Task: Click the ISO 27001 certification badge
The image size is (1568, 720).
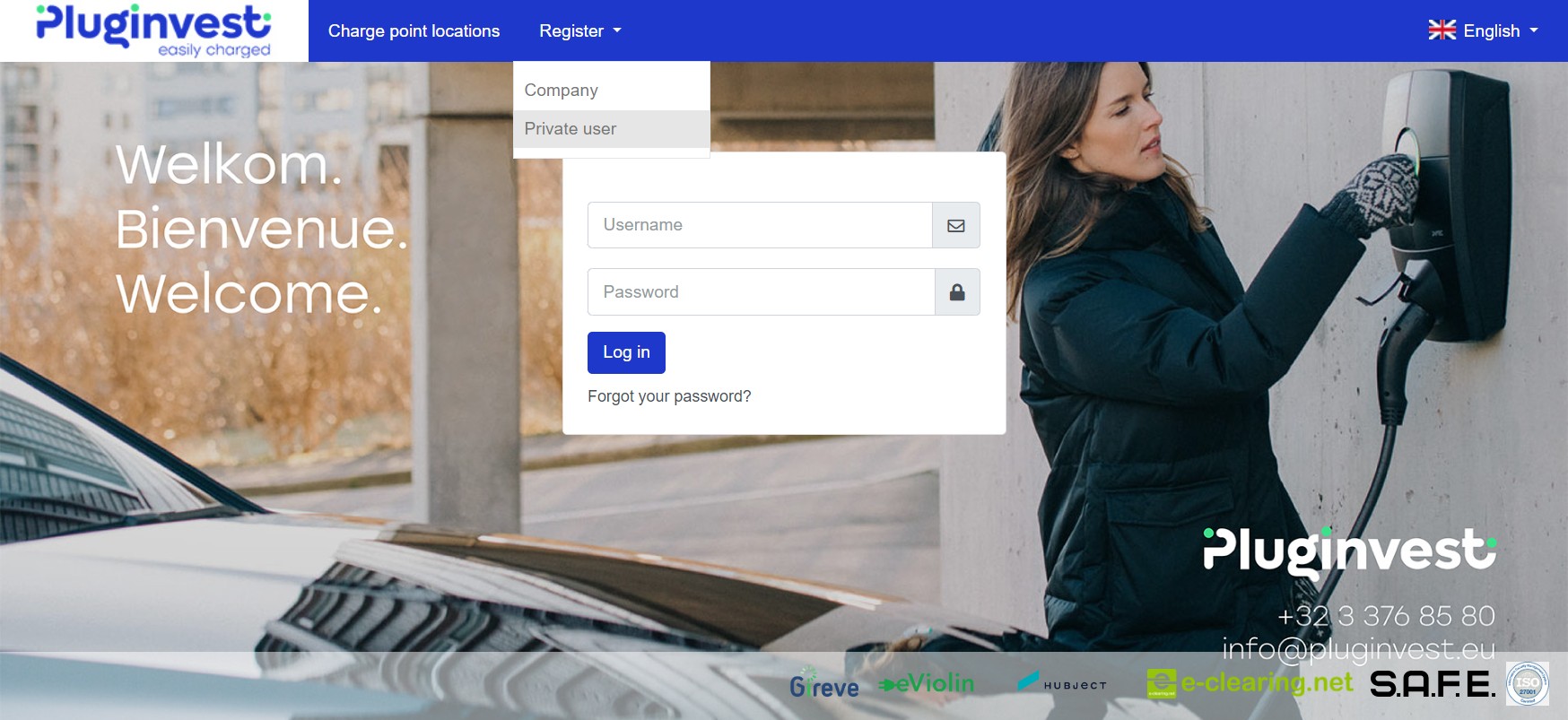Action: coord(1527,683)
